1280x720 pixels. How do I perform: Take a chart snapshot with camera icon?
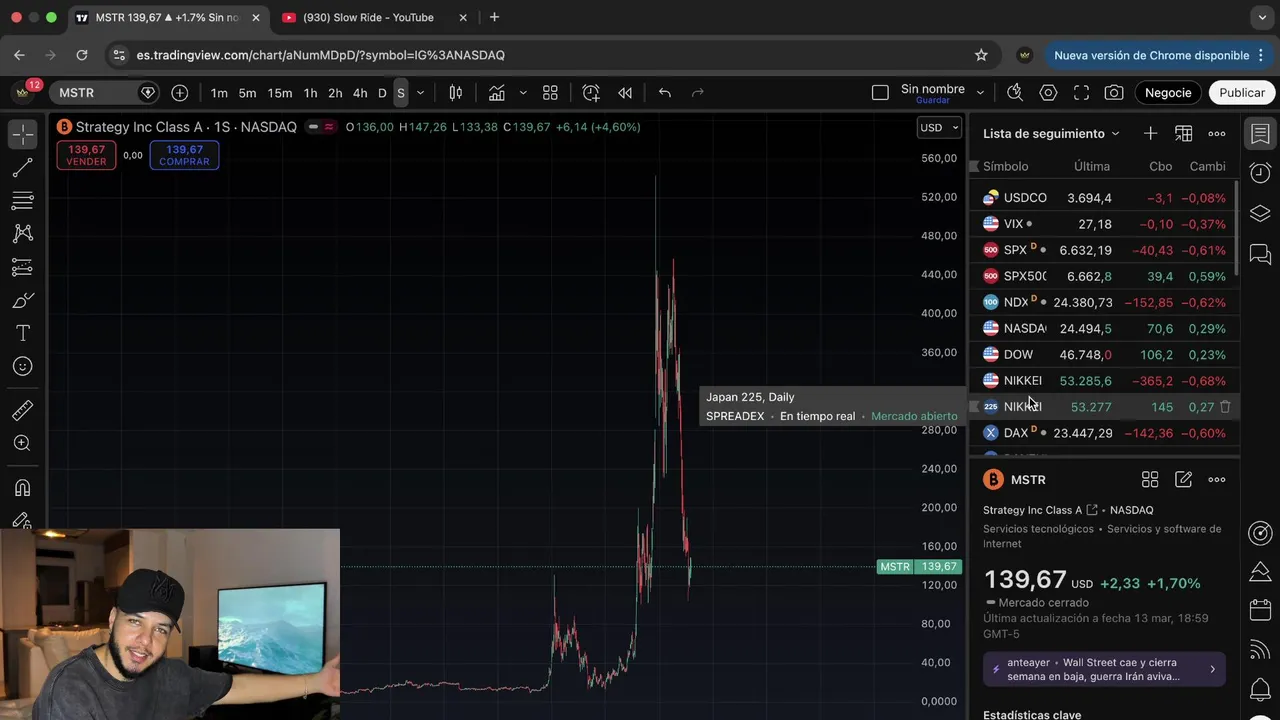pyautogui.click(x=1114, y=93)
